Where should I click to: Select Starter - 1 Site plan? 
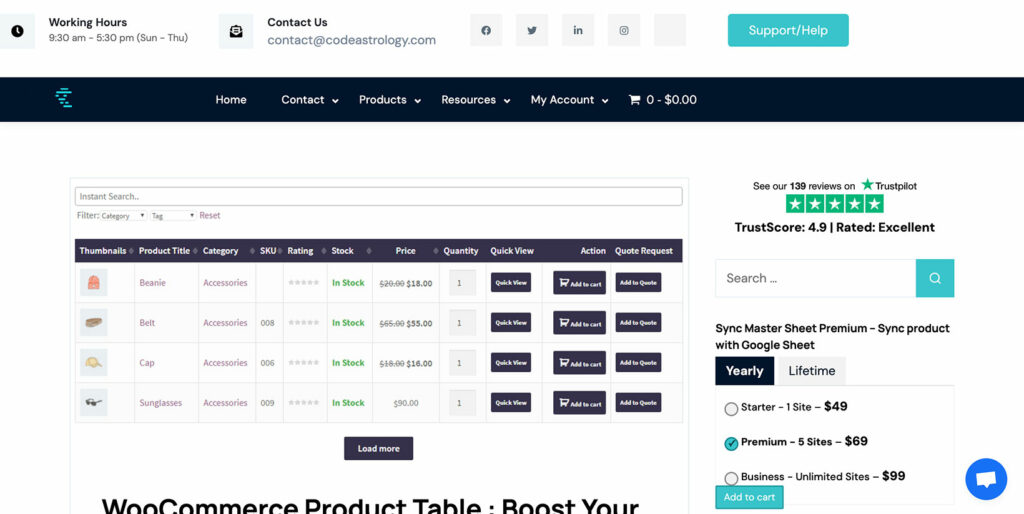point(731,409)
